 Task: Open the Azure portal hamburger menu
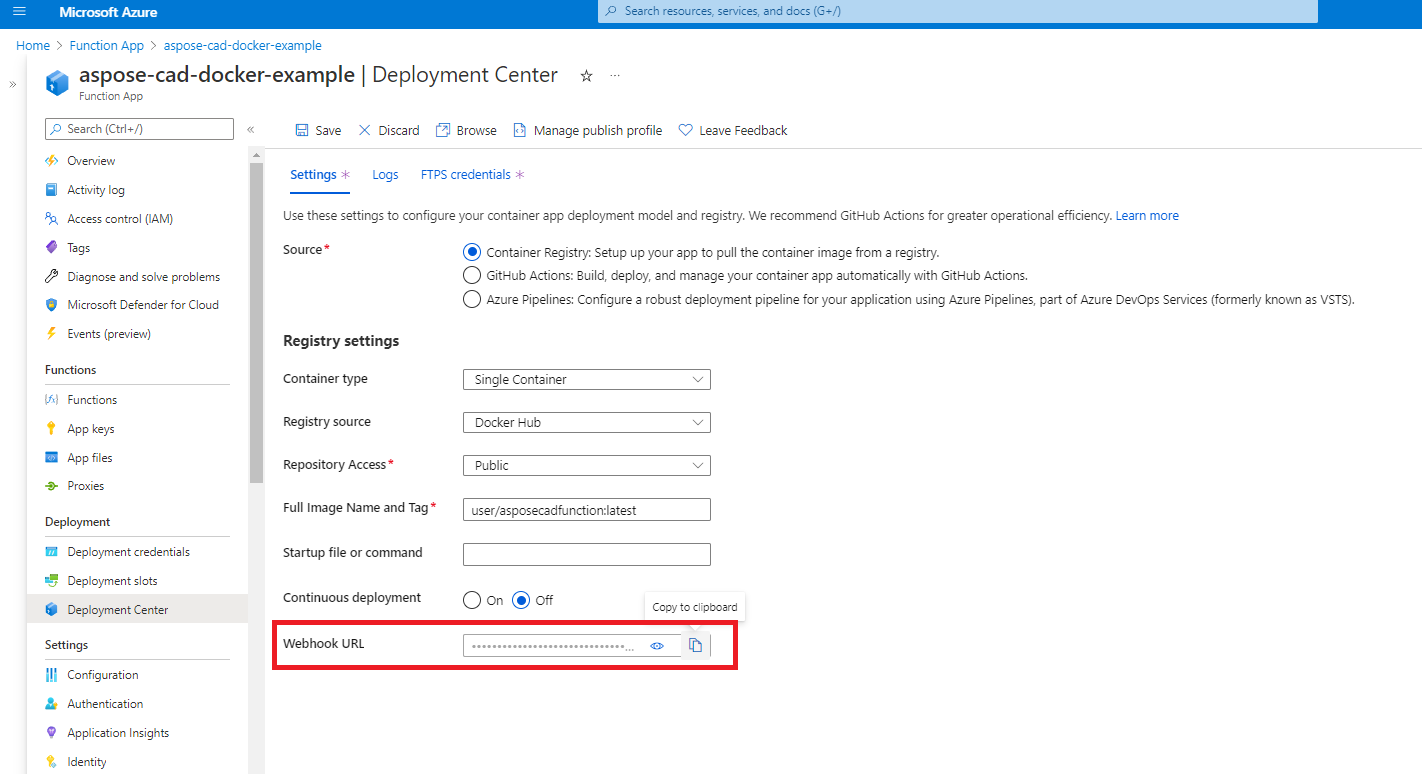pos(19,12)
